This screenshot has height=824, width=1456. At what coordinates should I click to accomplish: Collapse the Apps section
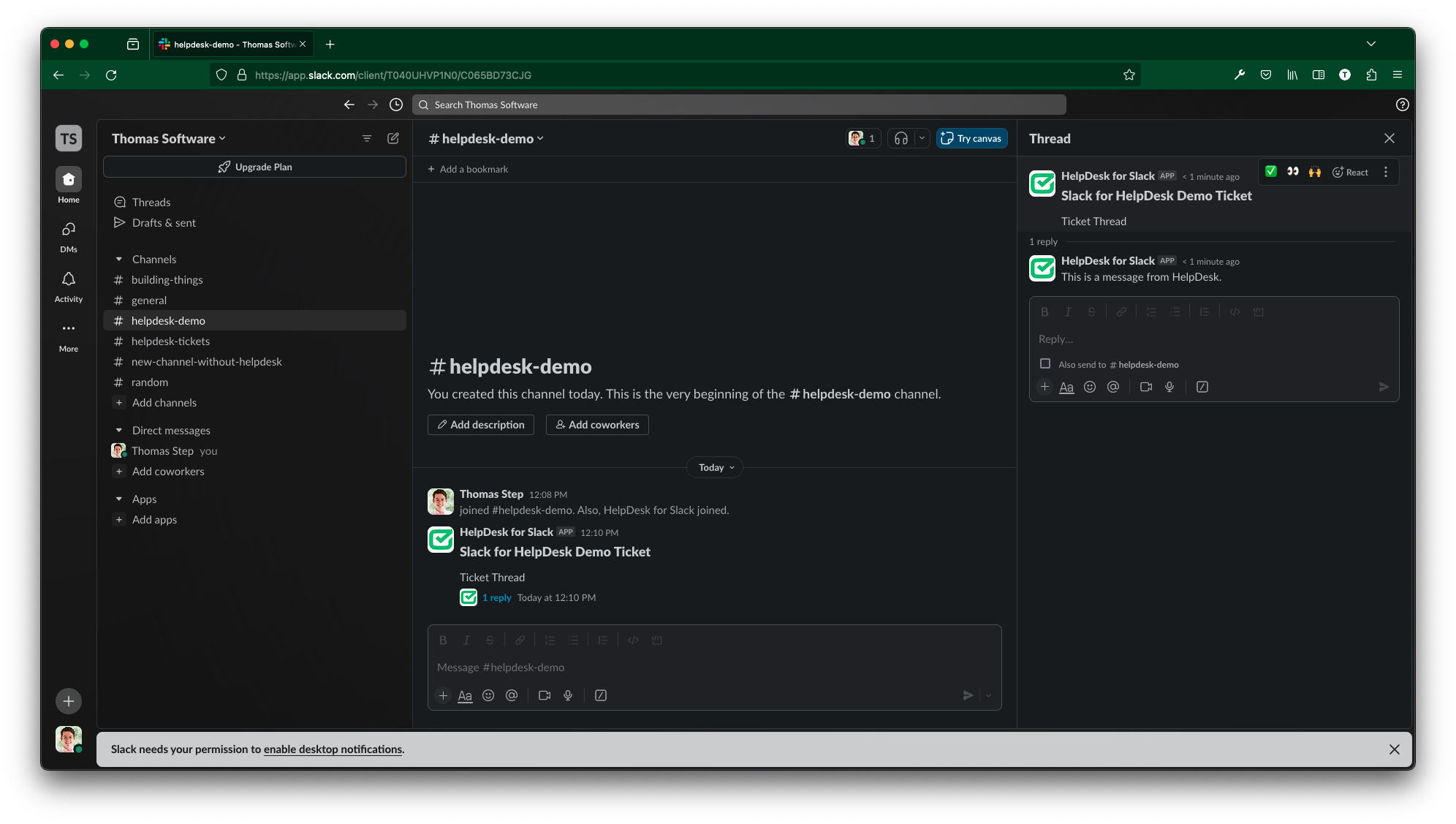coord(119,499)
